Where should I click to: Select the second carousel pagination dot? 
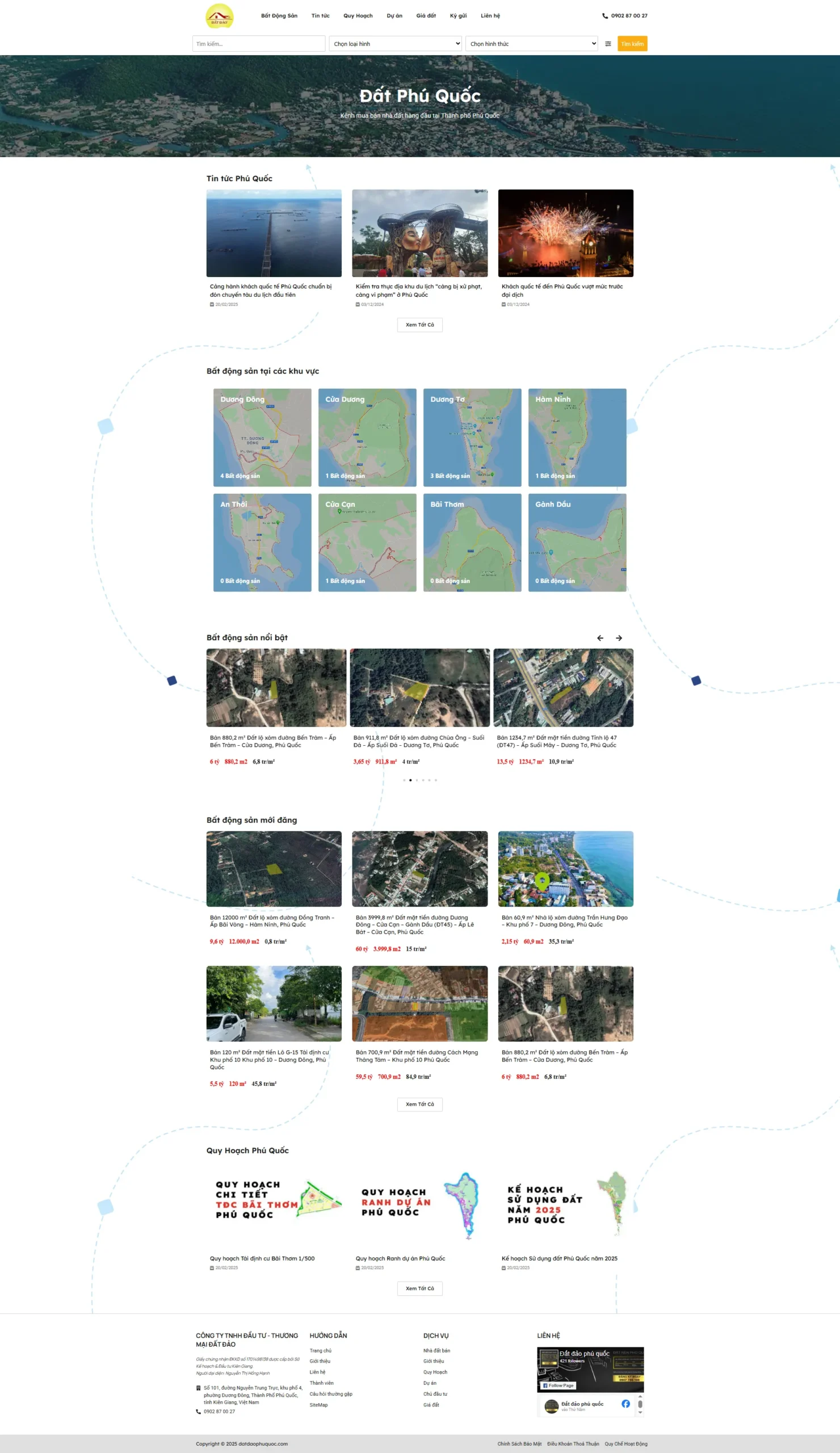[410, 780]
